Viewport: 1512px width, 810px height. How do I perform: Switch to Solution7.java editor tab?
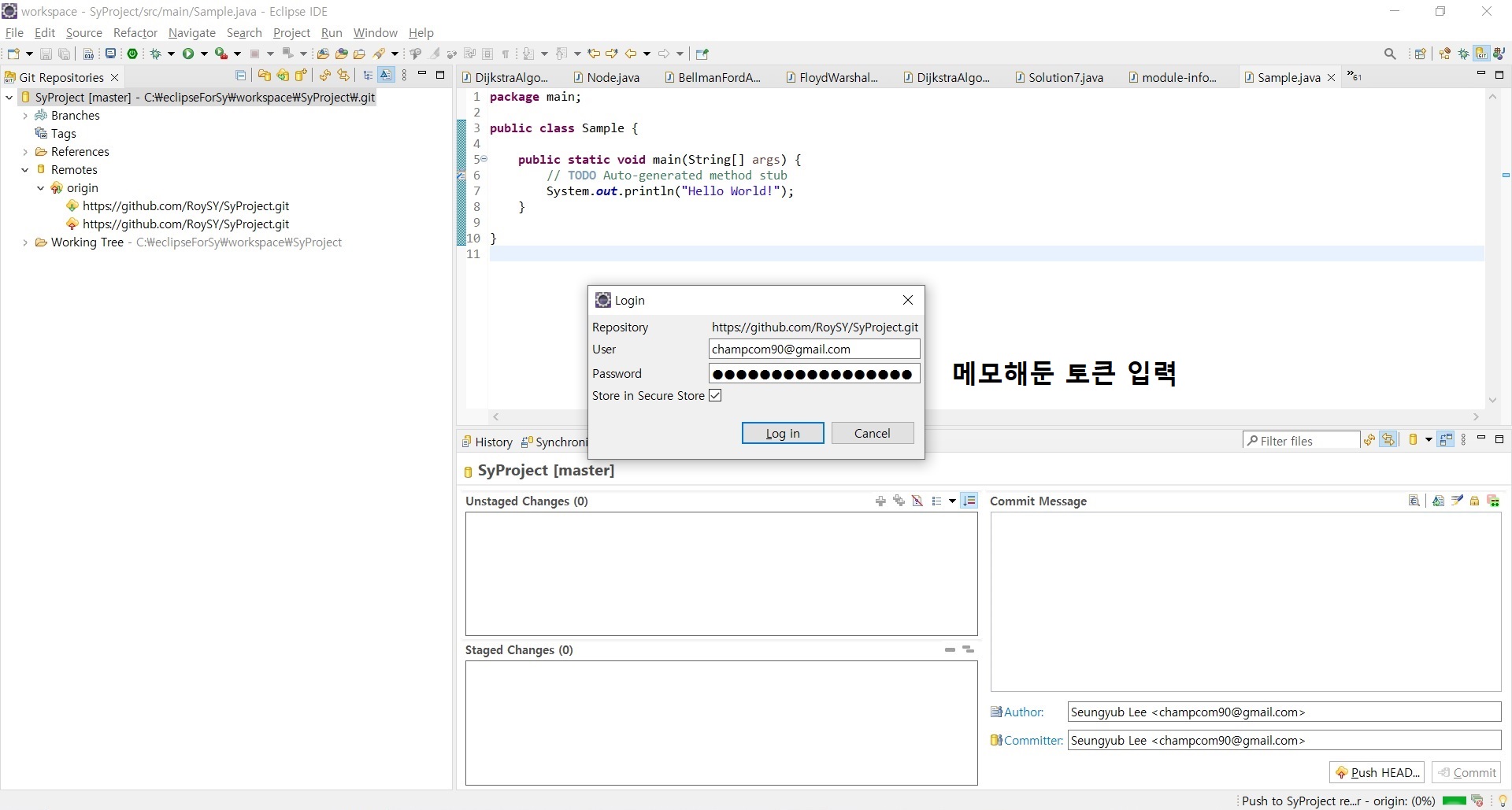pos(1058,77)
